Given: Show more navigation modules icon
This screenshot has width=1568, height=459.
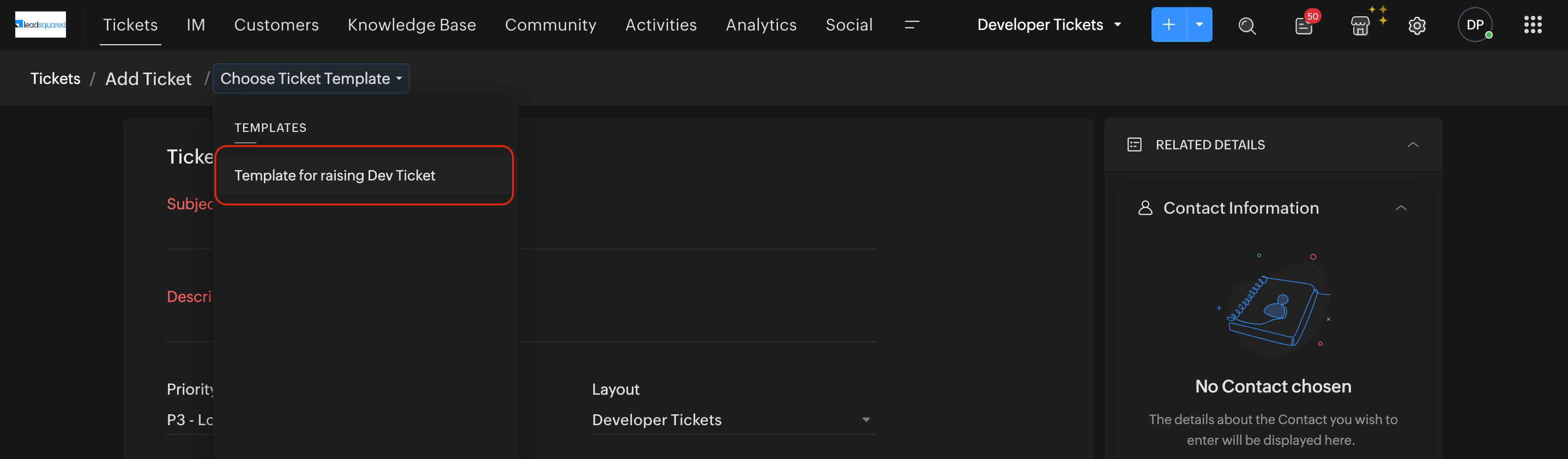Looking at the screenshot, I should coord(911,25).
